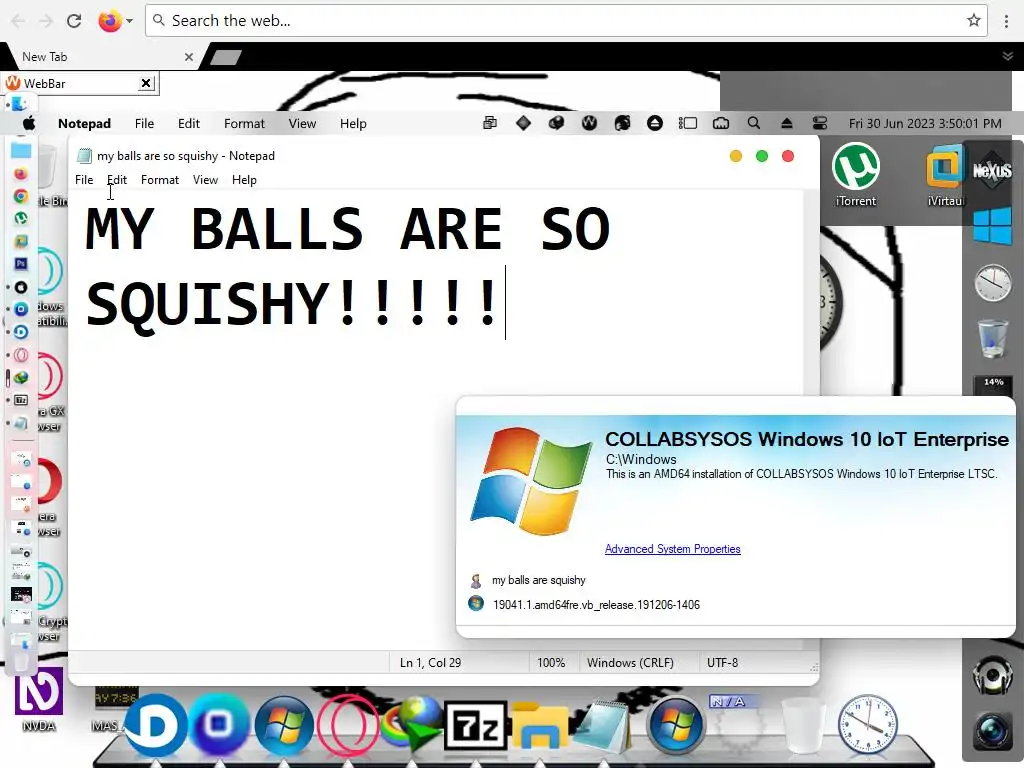1024x768 pixels.
Task: Click the network port menu bar icon
Action: [x=721, y=123]
